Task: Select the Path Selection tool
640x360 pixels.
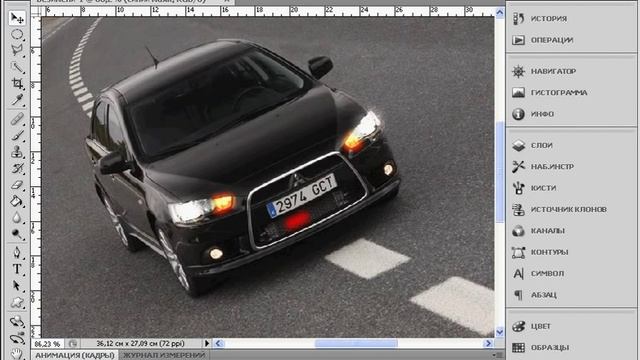Action: [x=17, y=286]
